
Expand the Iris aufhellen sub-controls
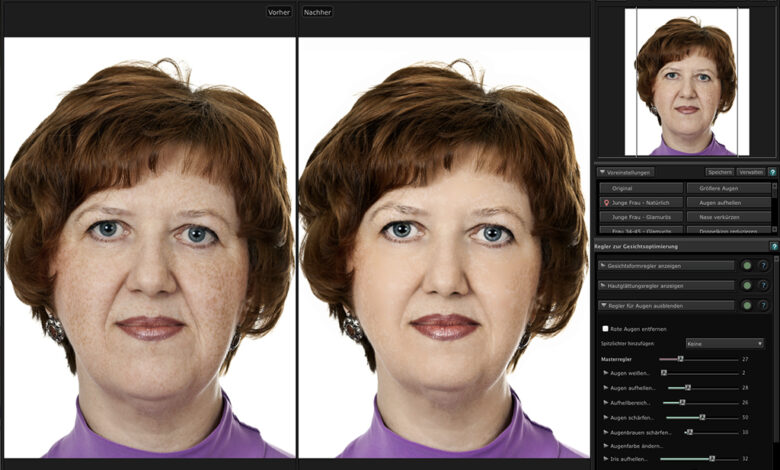pyautogui.click(x=606, y=459)
